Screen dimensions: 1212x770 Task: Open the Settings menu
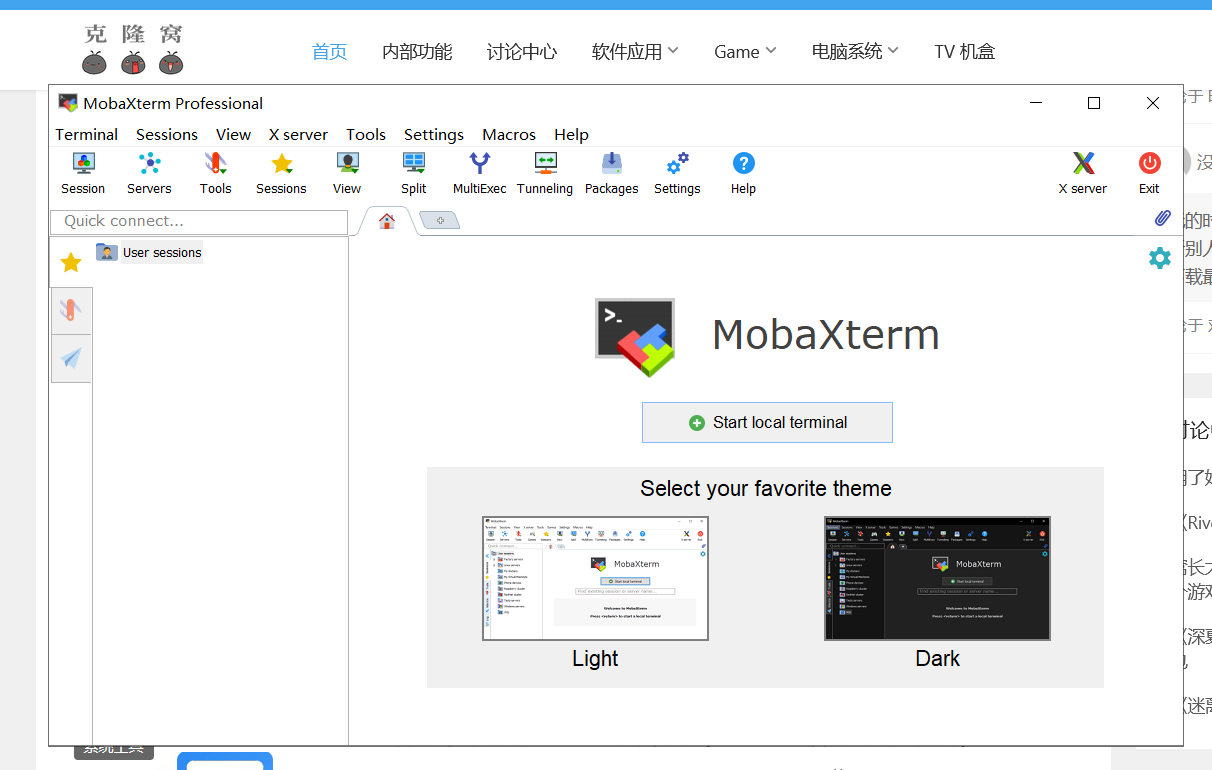click(434, 134)
